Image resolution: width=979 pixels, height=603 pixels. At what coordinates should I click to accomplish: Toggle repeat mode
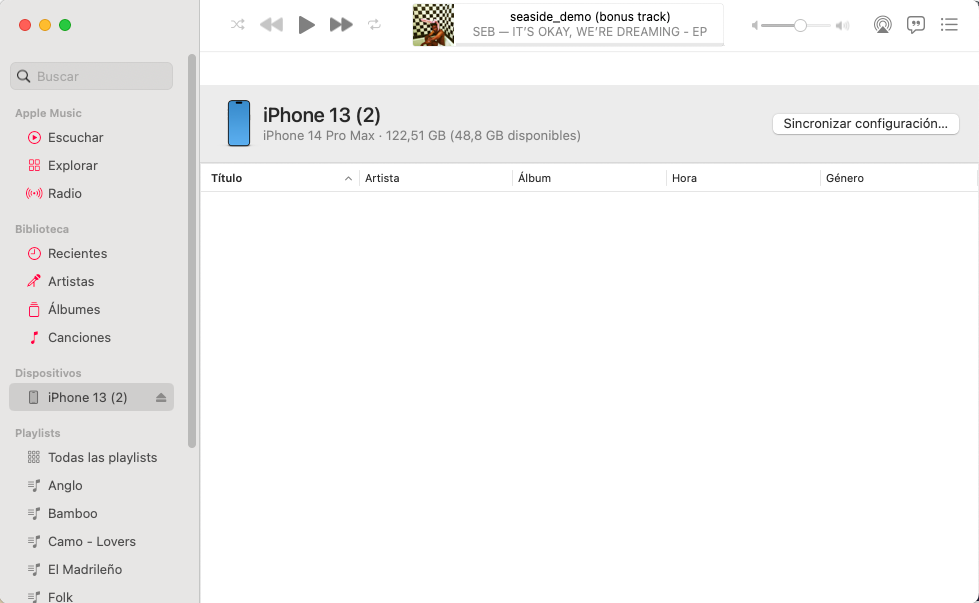[x=374, y=25]
